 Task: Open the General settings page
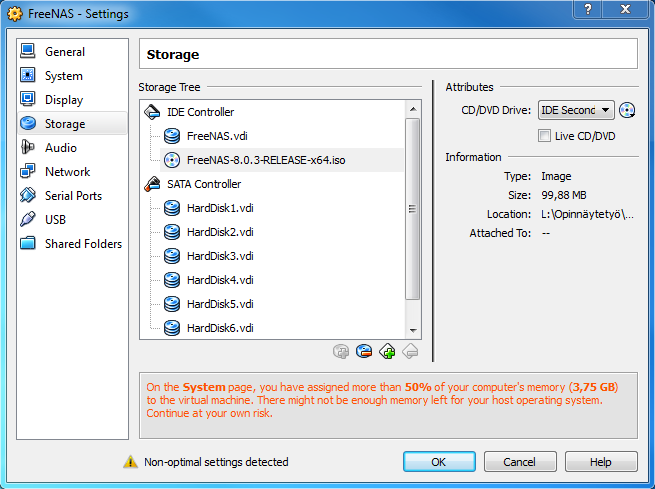(72, 52)
